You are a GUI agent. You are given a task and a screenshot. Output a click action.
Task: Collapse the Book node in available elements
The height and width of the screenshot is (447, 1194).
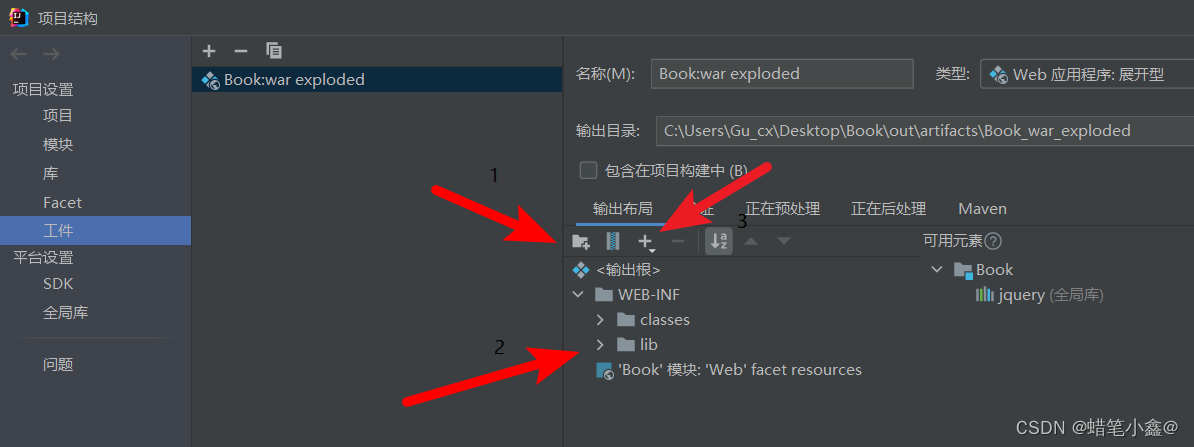(x=937, y=270)
